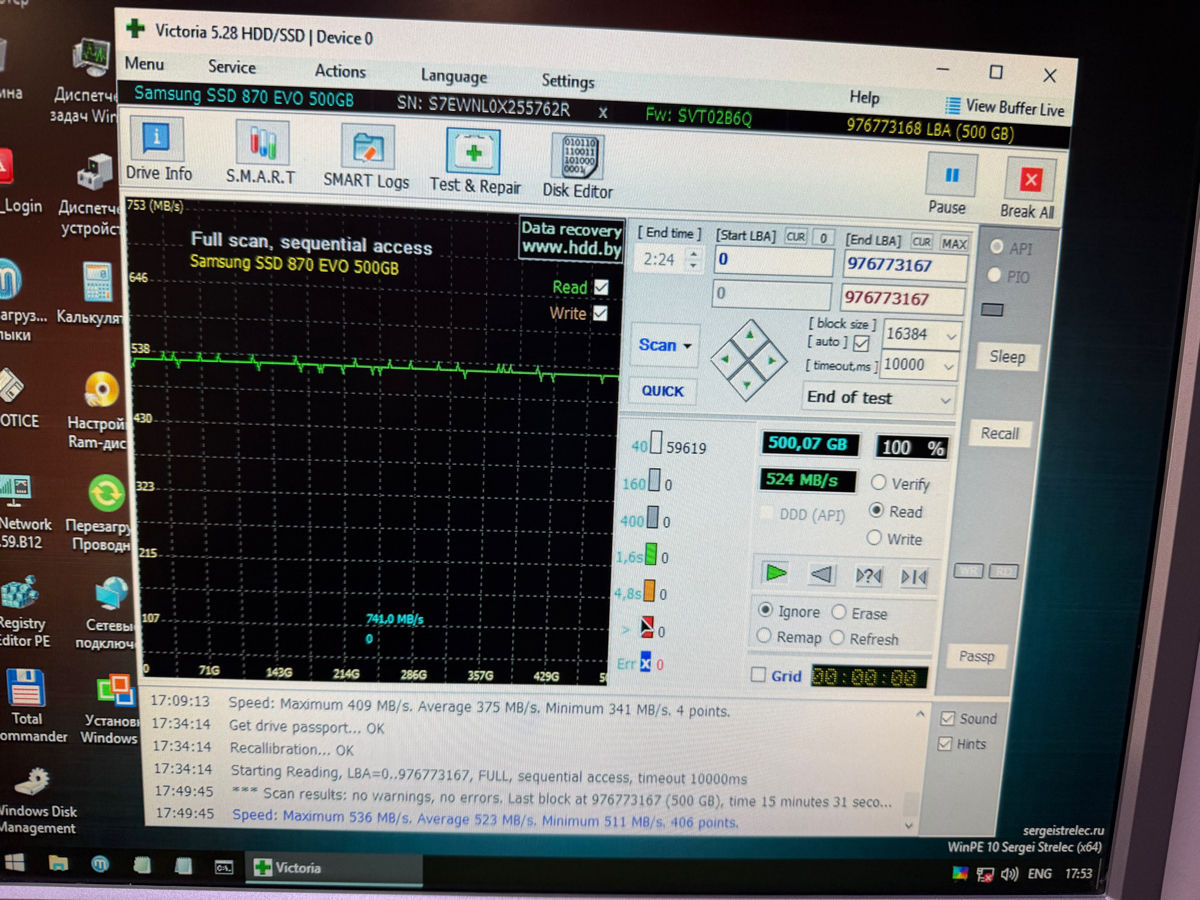Viewport: 1200px width, 900px height.
Task: Click the Start LBA input field
Action: point(774,262)
